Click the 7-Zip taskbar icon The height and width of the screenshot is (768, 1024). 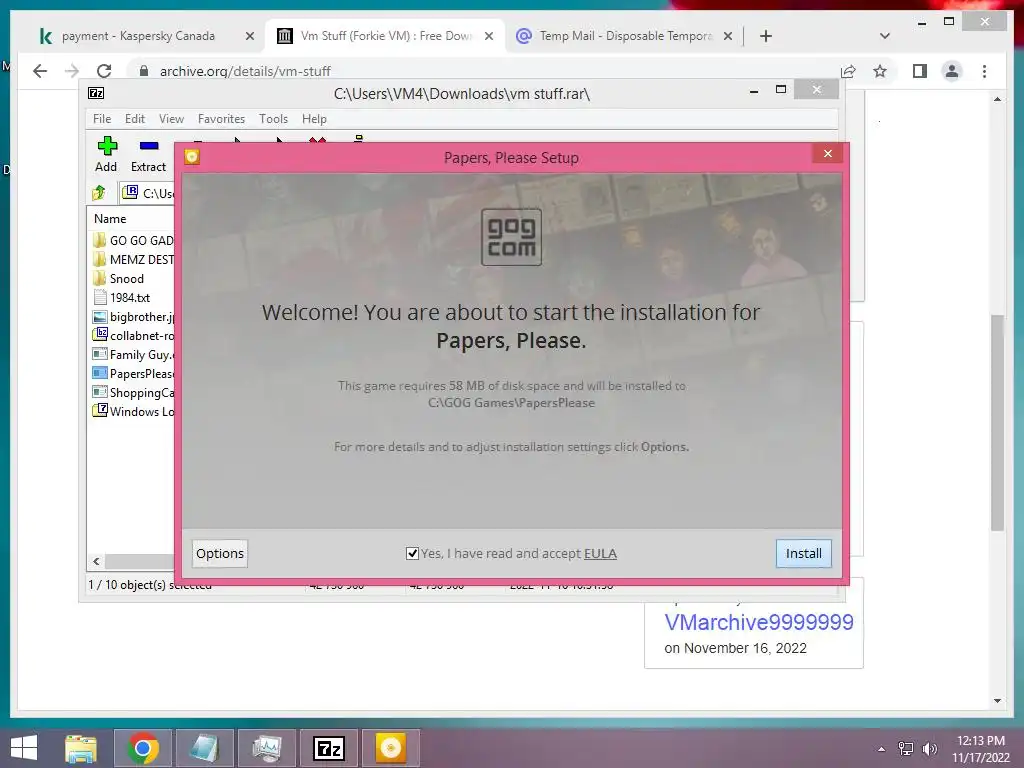(x=328, y=748)
